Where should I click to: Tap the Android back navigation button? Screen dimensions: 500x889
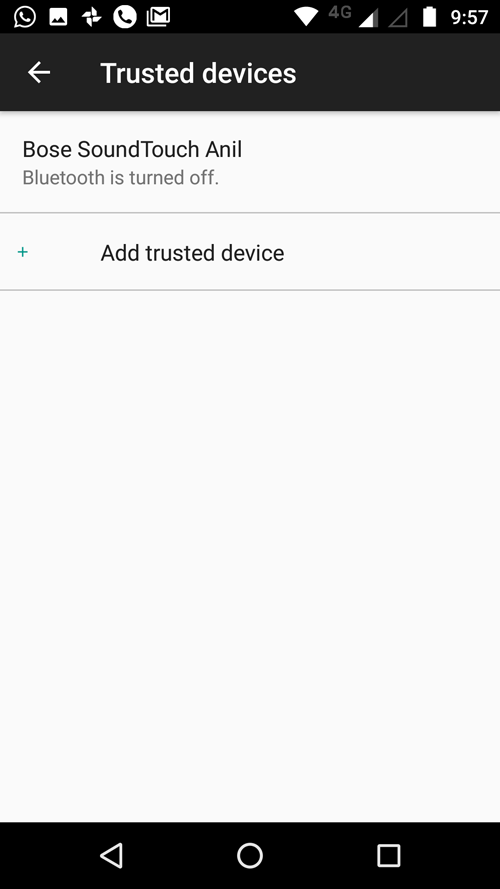pyautogui.click(x=111, y=855)
